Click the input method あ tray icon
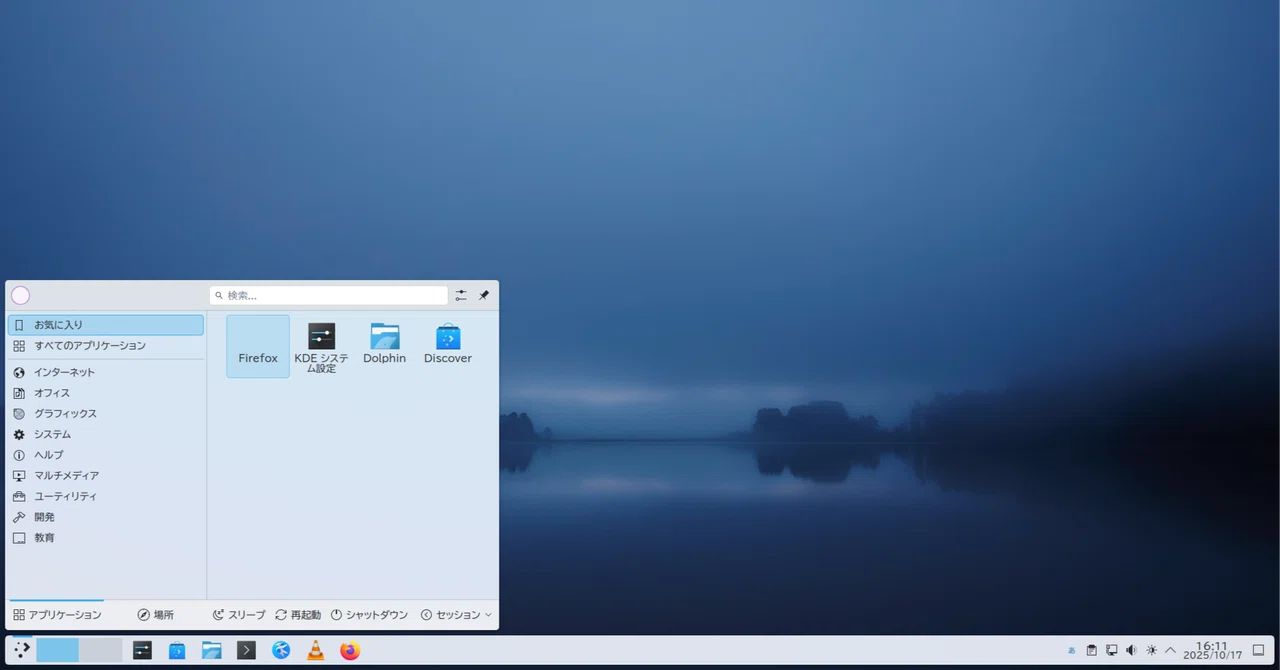The width and height of the screenshot is (1280, 670). click(x=1071, y=650)
